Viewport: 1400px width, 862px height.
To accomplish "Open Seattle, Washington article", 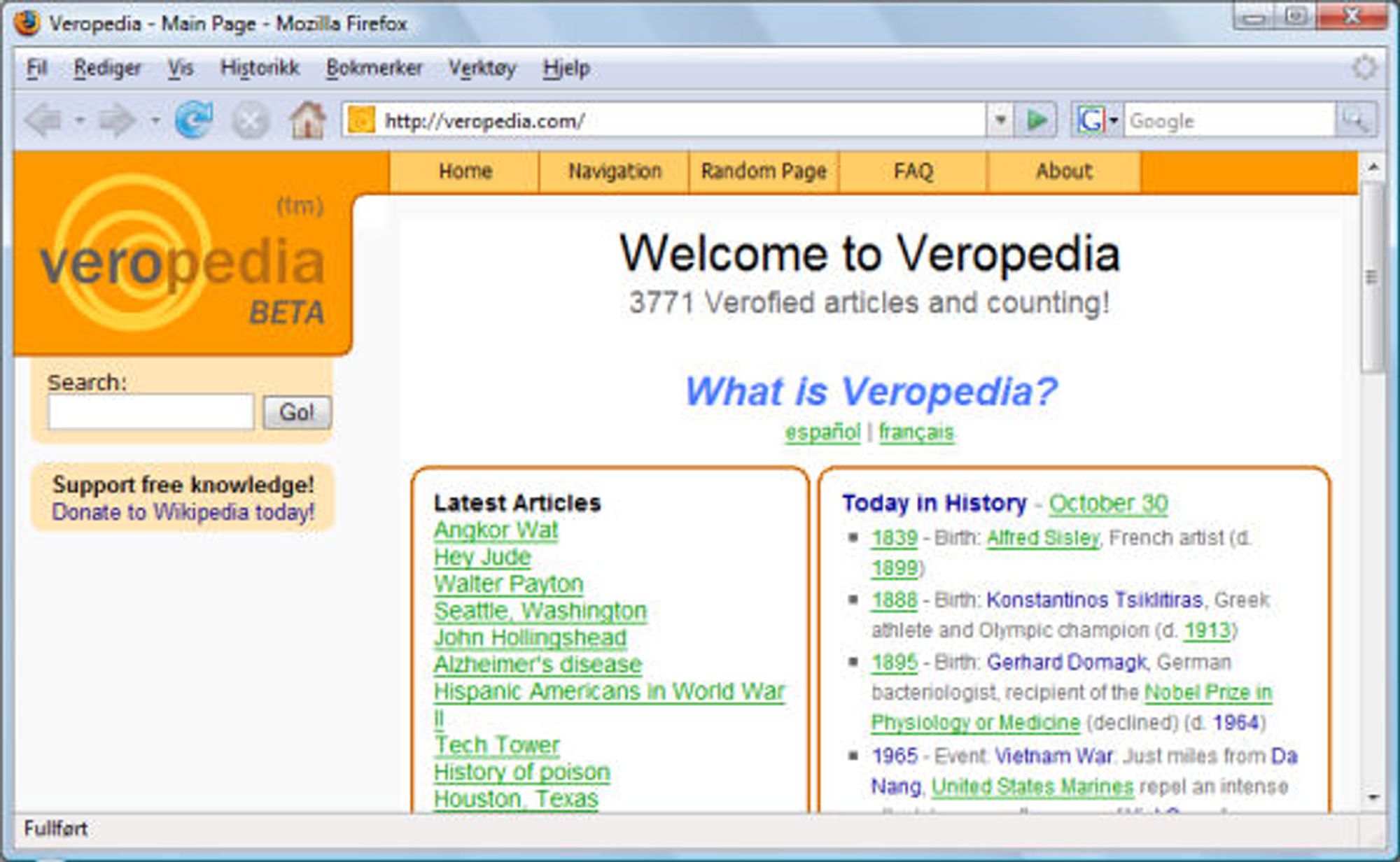I will [540, 611].
